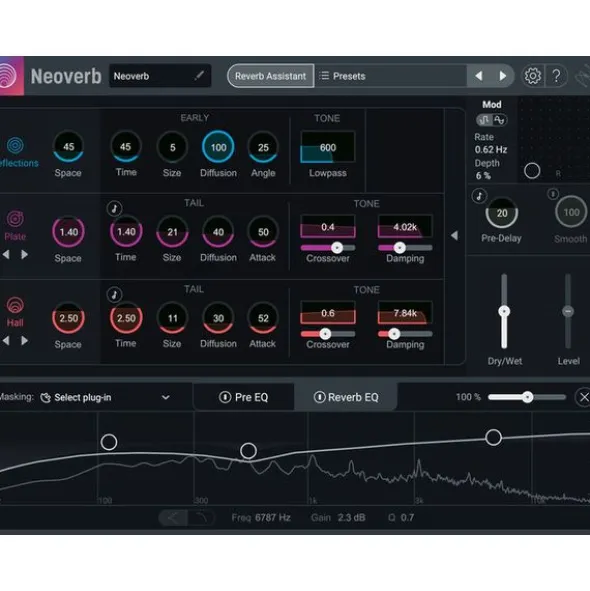Screen dimensions: 590x591
Task: Toggle tempo sync note icon in Plate Tail
Action: pos(114,208)
